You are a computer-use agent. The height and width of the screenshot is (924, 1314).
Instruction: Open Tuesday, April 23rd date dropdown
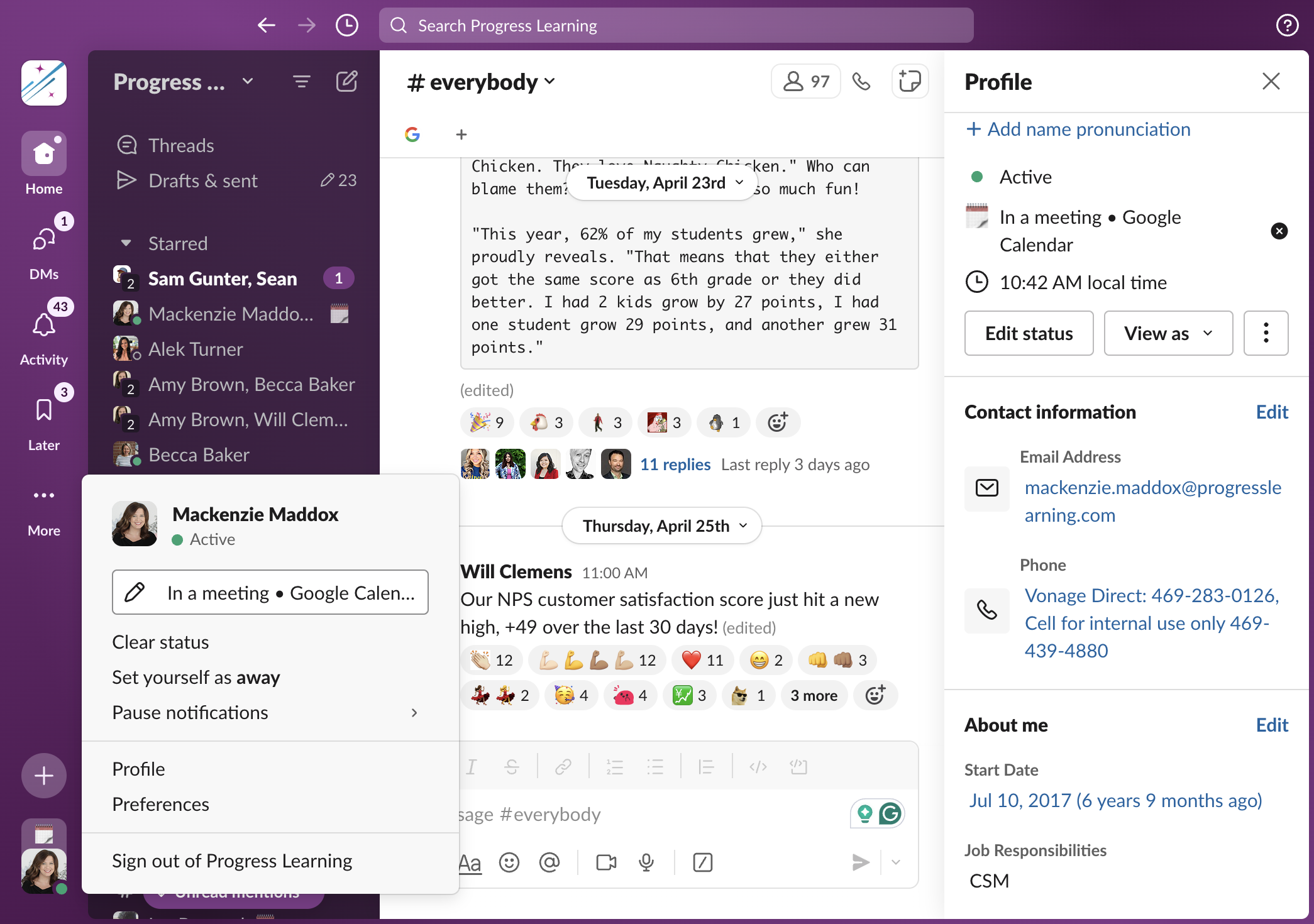pyautogui.click(x=663, y=183)
